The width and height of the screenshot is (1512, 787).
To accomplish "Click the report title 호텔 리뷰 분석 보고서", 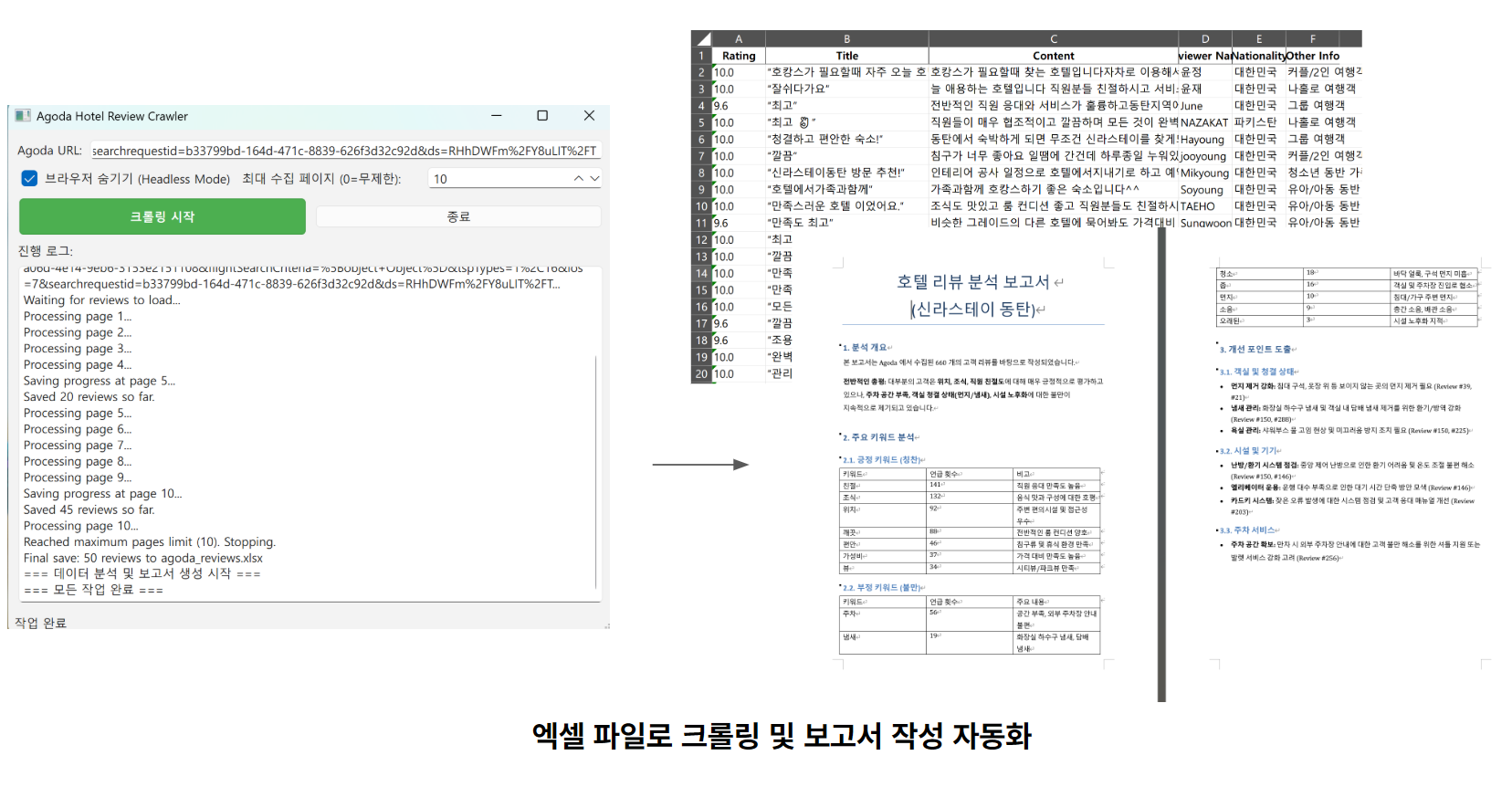I will pos(972,282).
